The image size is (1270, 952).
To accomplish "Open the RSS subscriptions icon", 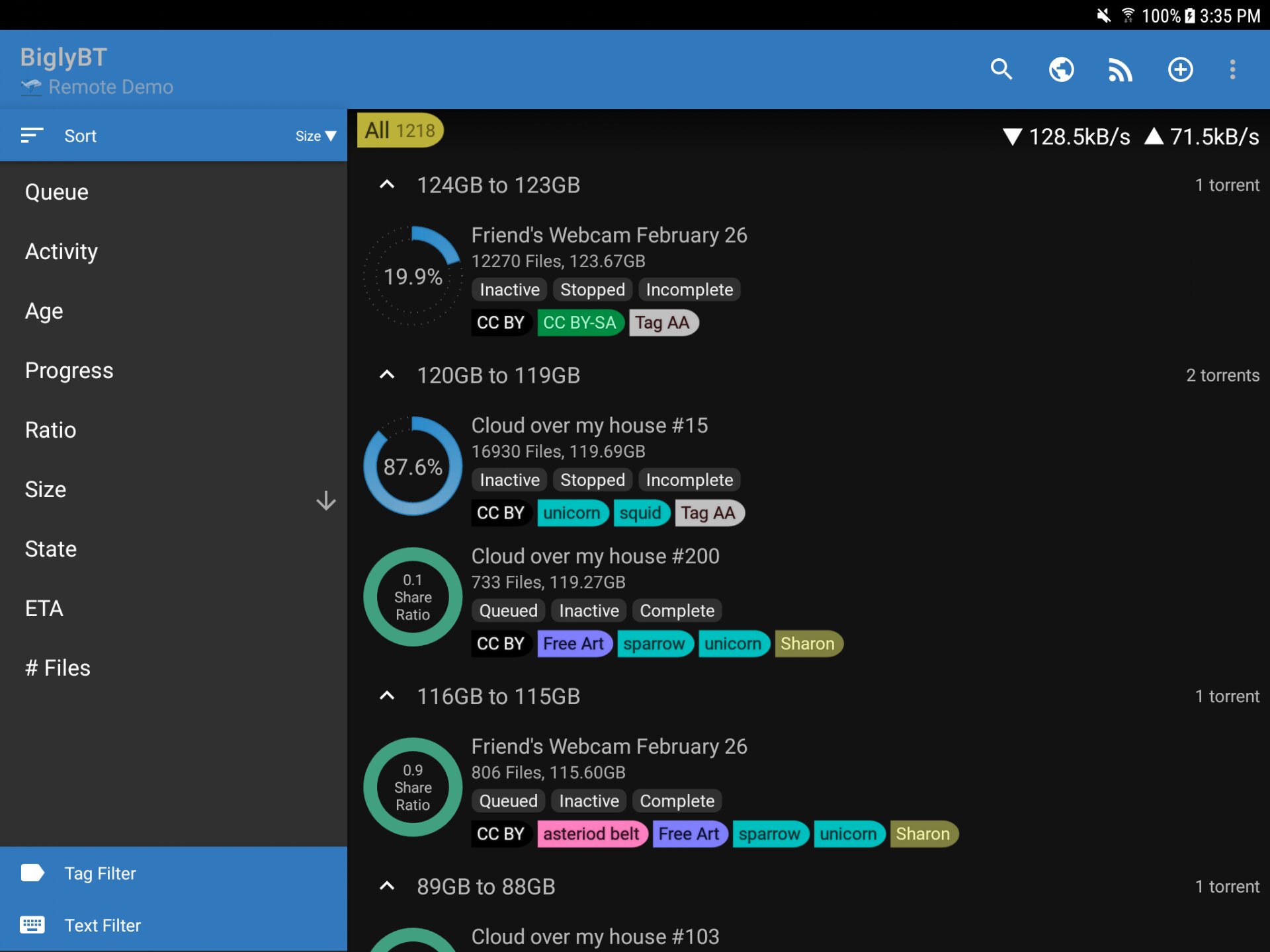I will tap(1121, 69).
